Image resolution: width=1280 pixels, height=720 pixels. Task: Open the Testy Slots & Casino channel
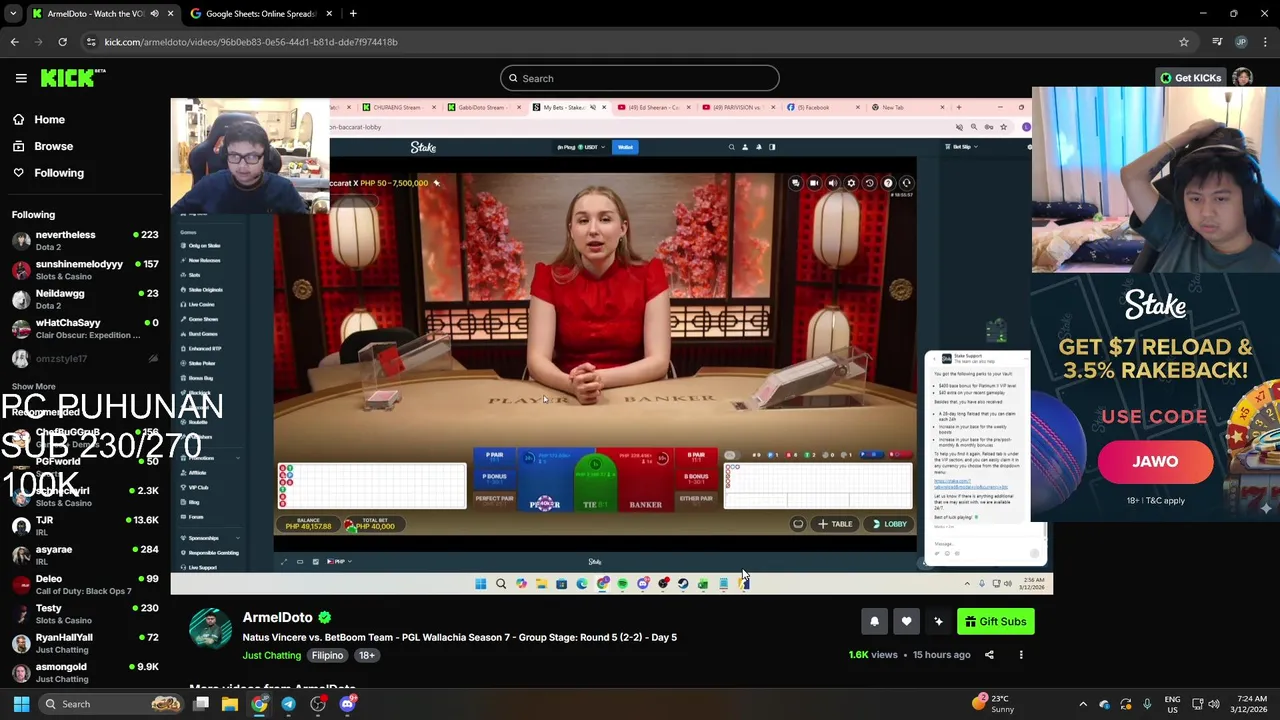tap(85, 613)
